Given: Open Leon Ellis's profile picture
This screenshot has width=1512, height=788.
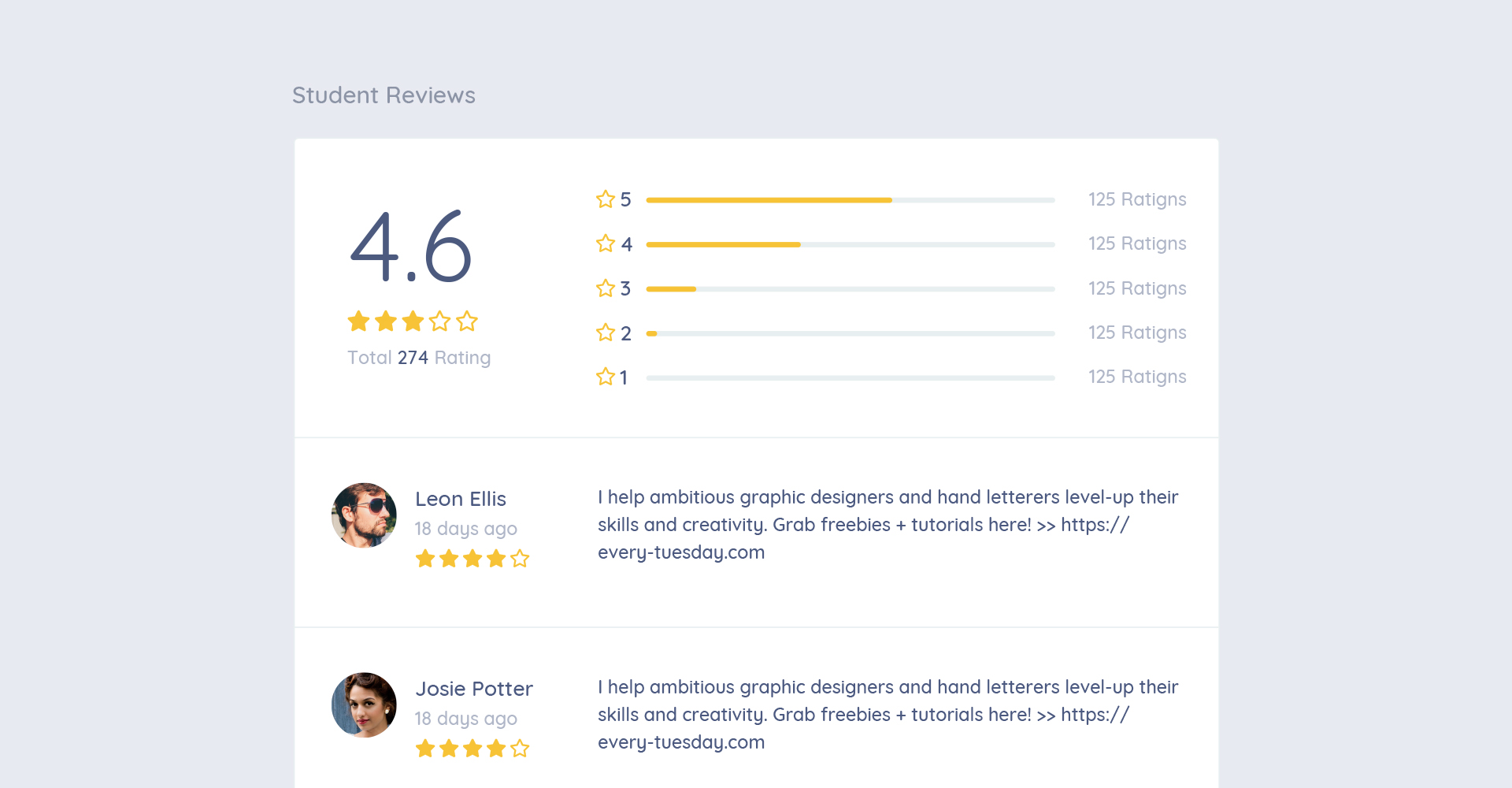Looking at the screenshot, I should click(364, 515).
